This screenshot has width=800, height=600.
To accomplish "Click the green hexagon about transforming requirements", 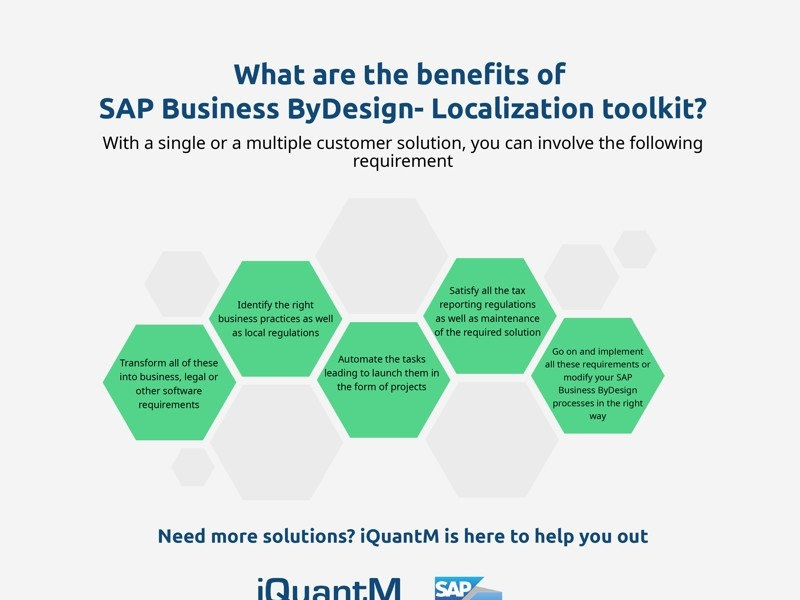I will click(168, 383).
